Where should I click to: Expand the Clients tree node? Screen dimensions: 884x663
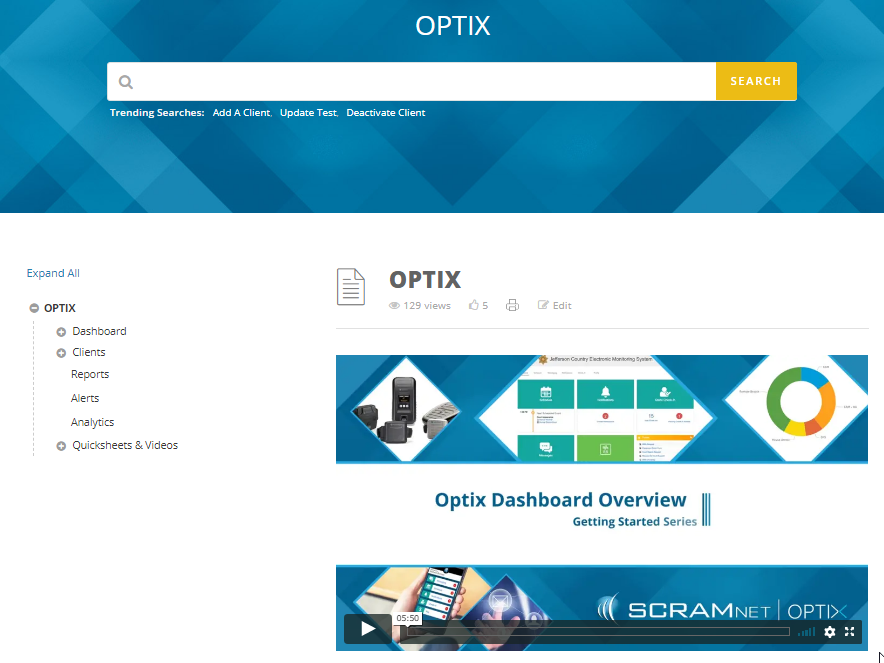point(61,353)
